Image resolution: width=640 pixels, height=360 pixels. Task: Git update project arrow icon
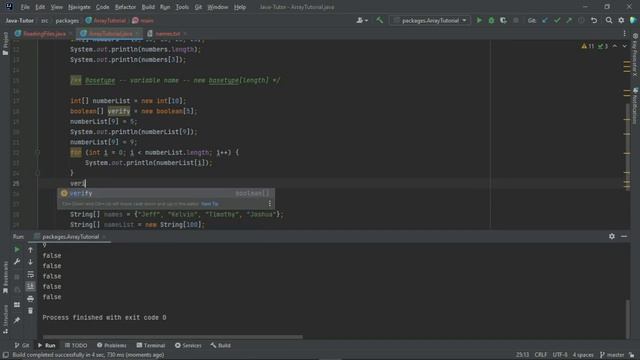pyautogui.click(x=544, y=20)
